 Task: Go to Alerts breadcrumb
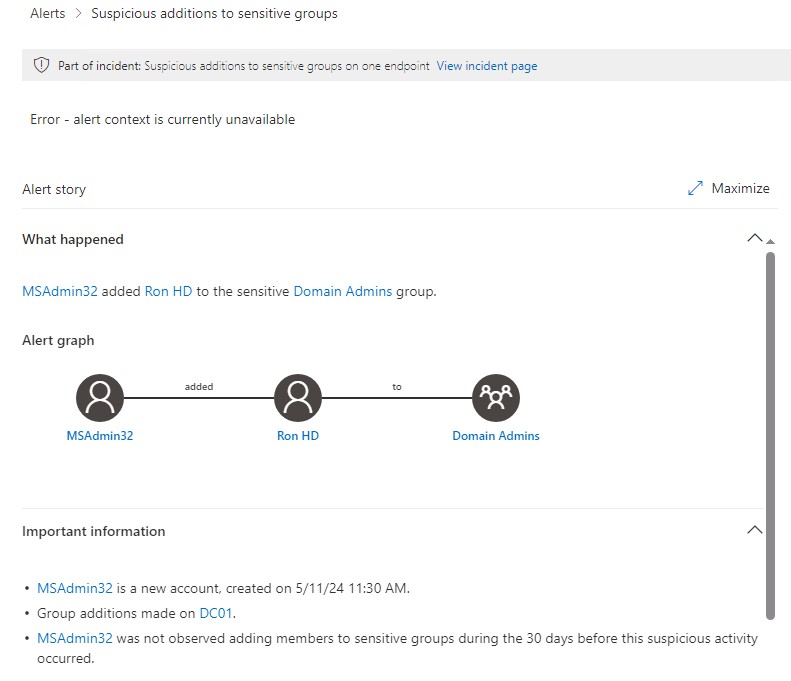[47, 14]
